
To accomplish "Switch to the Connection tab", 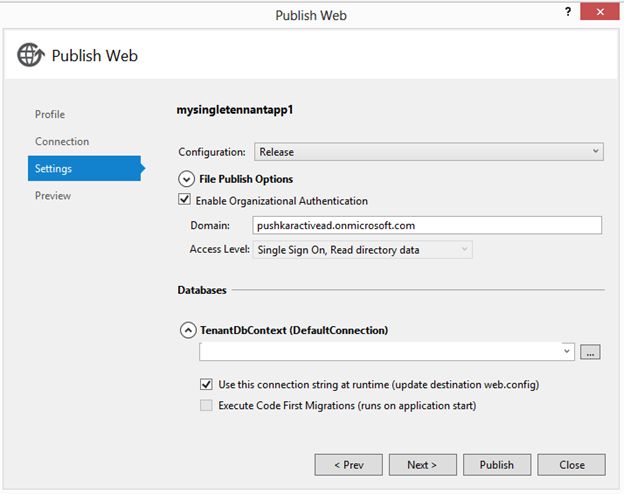I will pos(62,142).
